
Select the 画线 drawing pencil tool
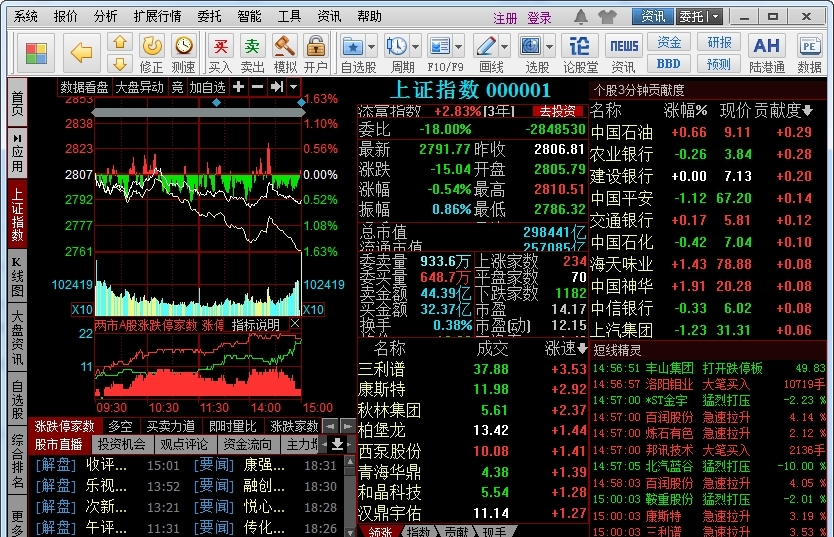coord(486,47)
